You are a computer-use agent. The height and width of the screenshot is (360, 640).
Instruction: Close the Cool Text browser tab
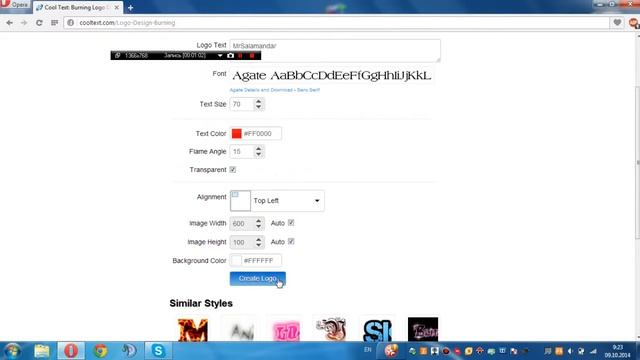coord(116,7)
